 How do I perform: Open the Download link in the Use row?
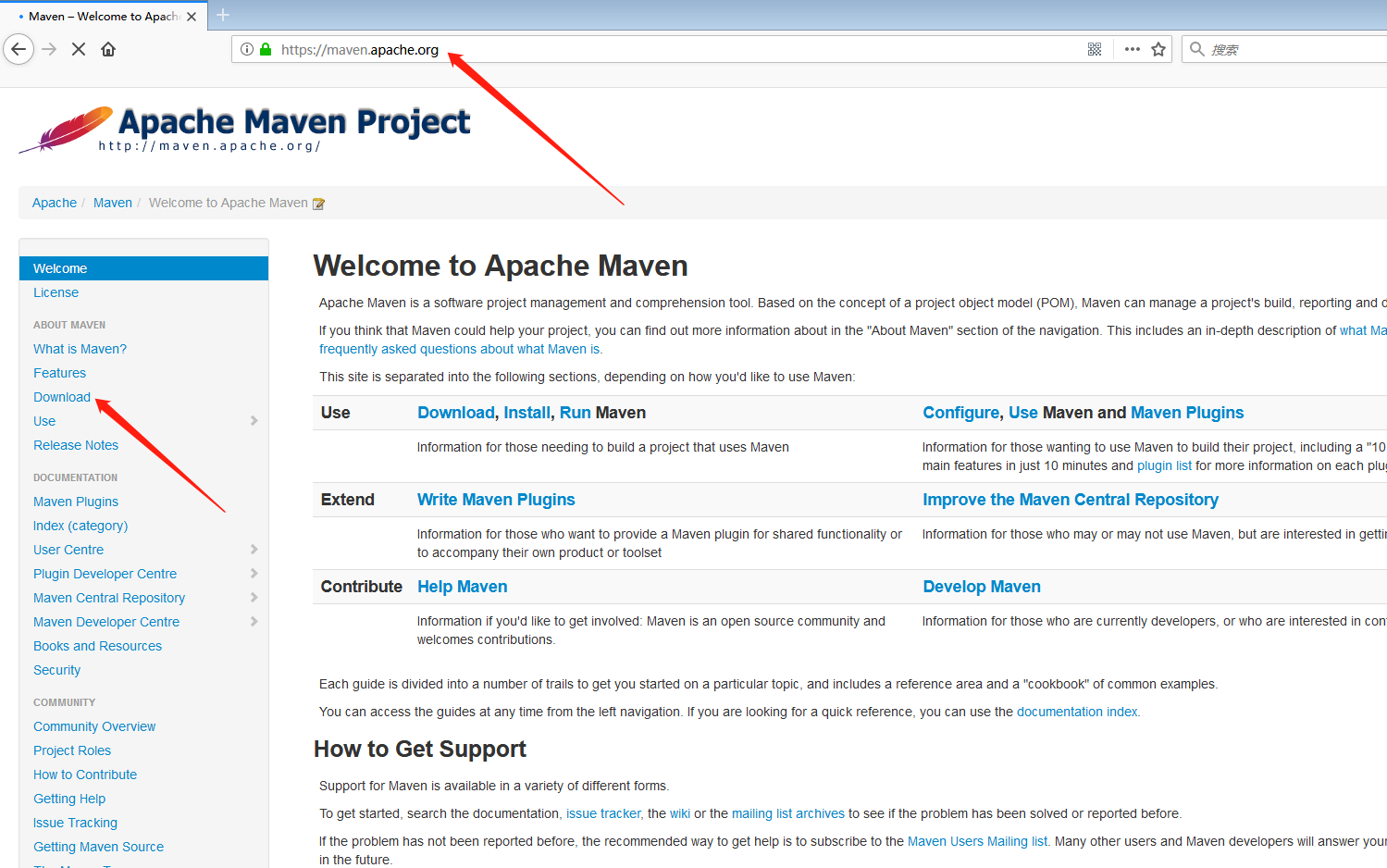pos(456,413)
